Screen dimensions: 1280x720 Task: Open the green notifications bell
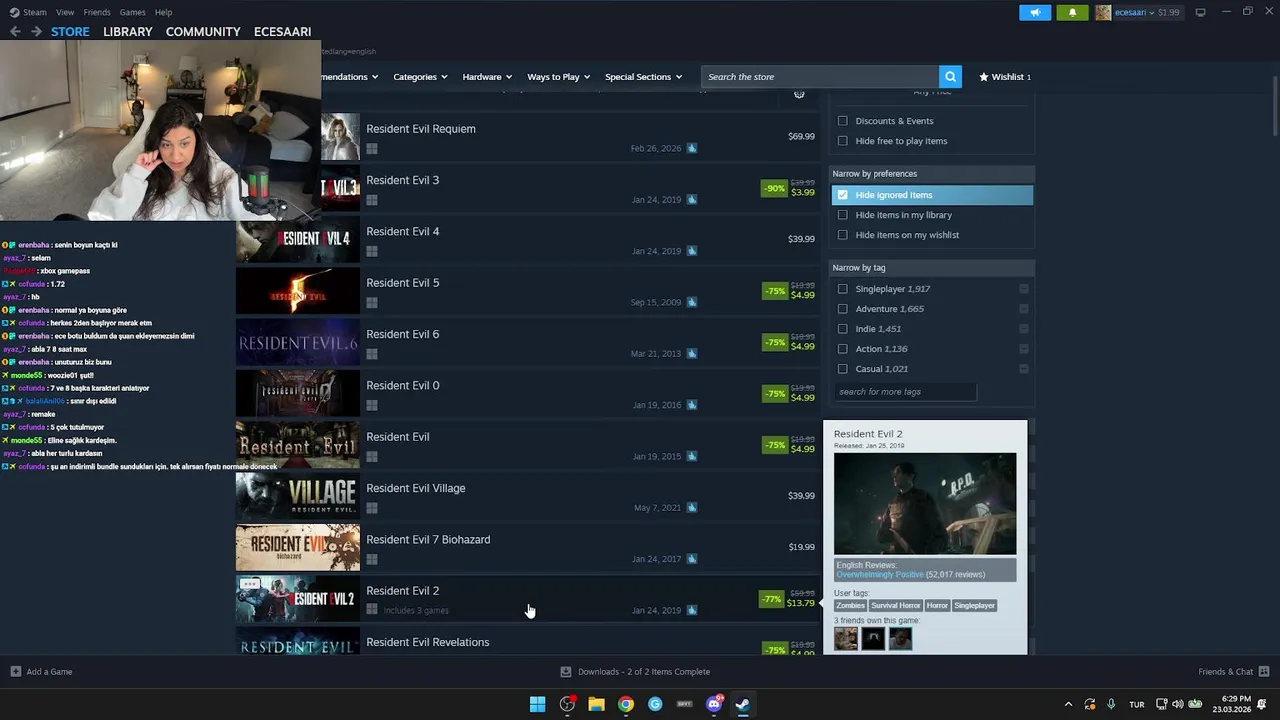pos(1072,12)
